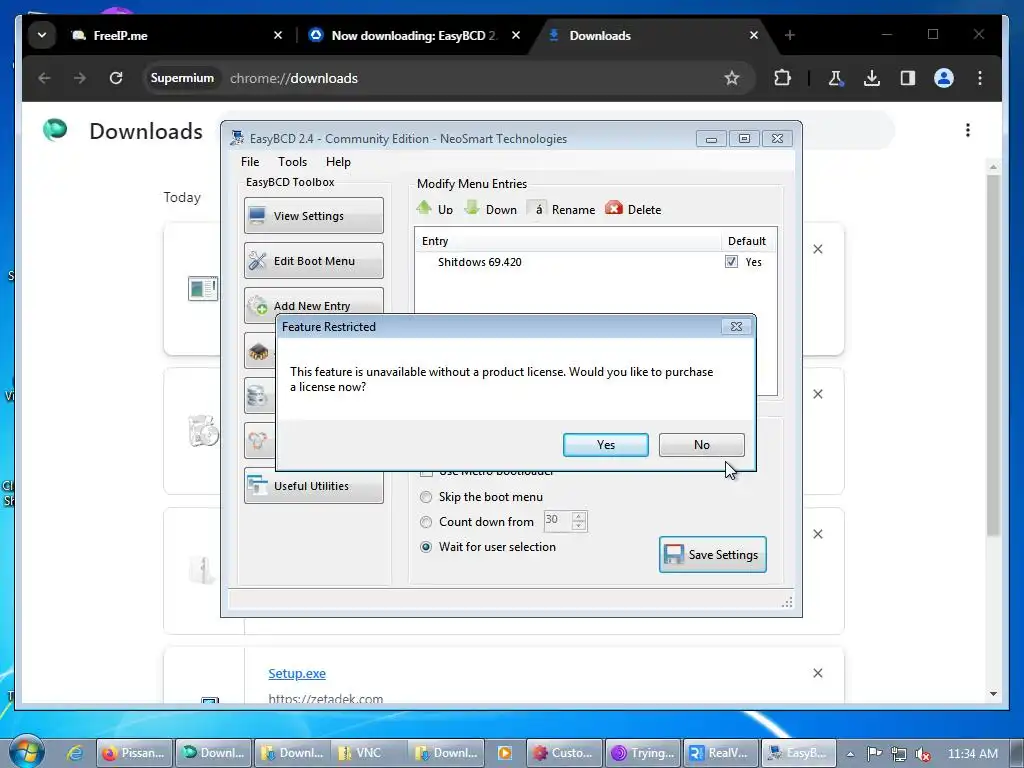Image resolution: width=1024 pixels, height=768 pixels.
Task: Click the database disks icon button
Action: pos(259,396)
